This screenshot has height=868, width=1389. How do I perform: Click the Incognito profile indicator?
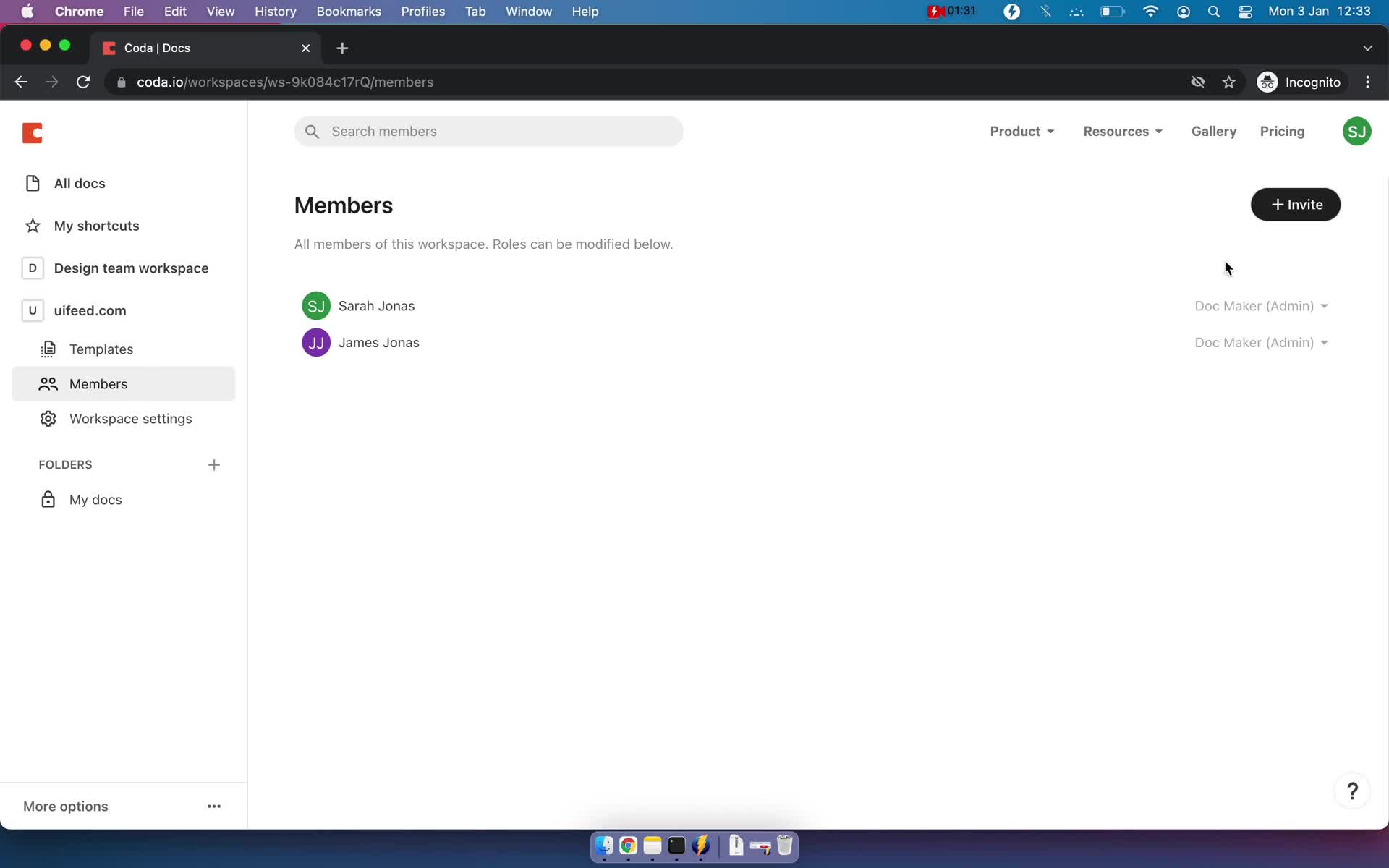[1299, 82]
